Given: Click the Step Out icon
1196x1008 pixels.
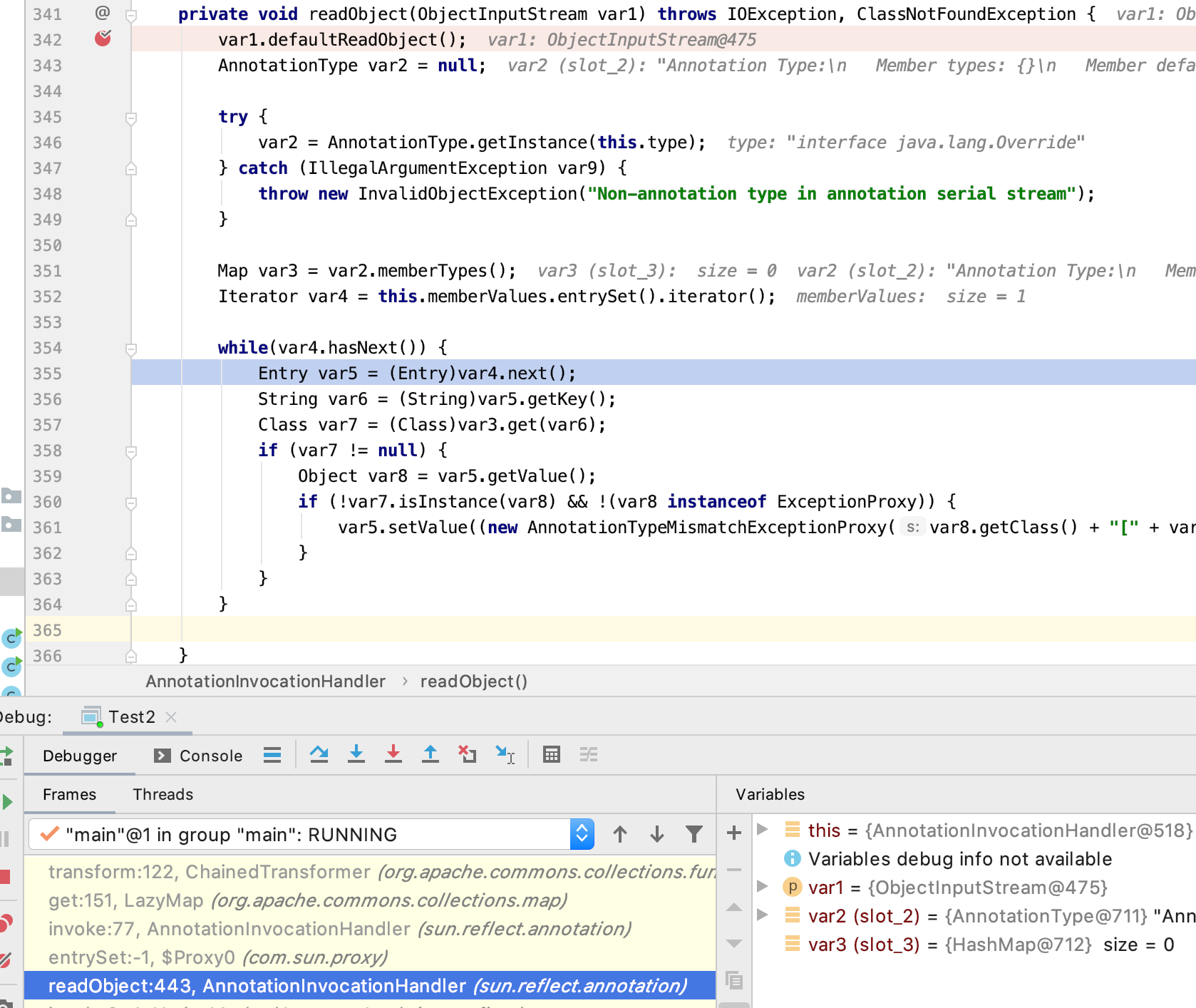Looking at the screenshot, I should pyautogui.click(x=431, y=754).
